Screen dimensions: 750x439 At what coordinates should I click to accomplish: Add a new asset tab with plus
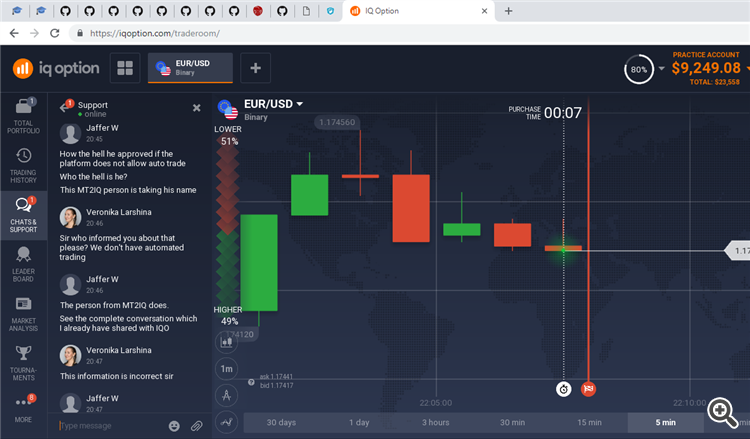pyautogui.click(x=255, y=68)
